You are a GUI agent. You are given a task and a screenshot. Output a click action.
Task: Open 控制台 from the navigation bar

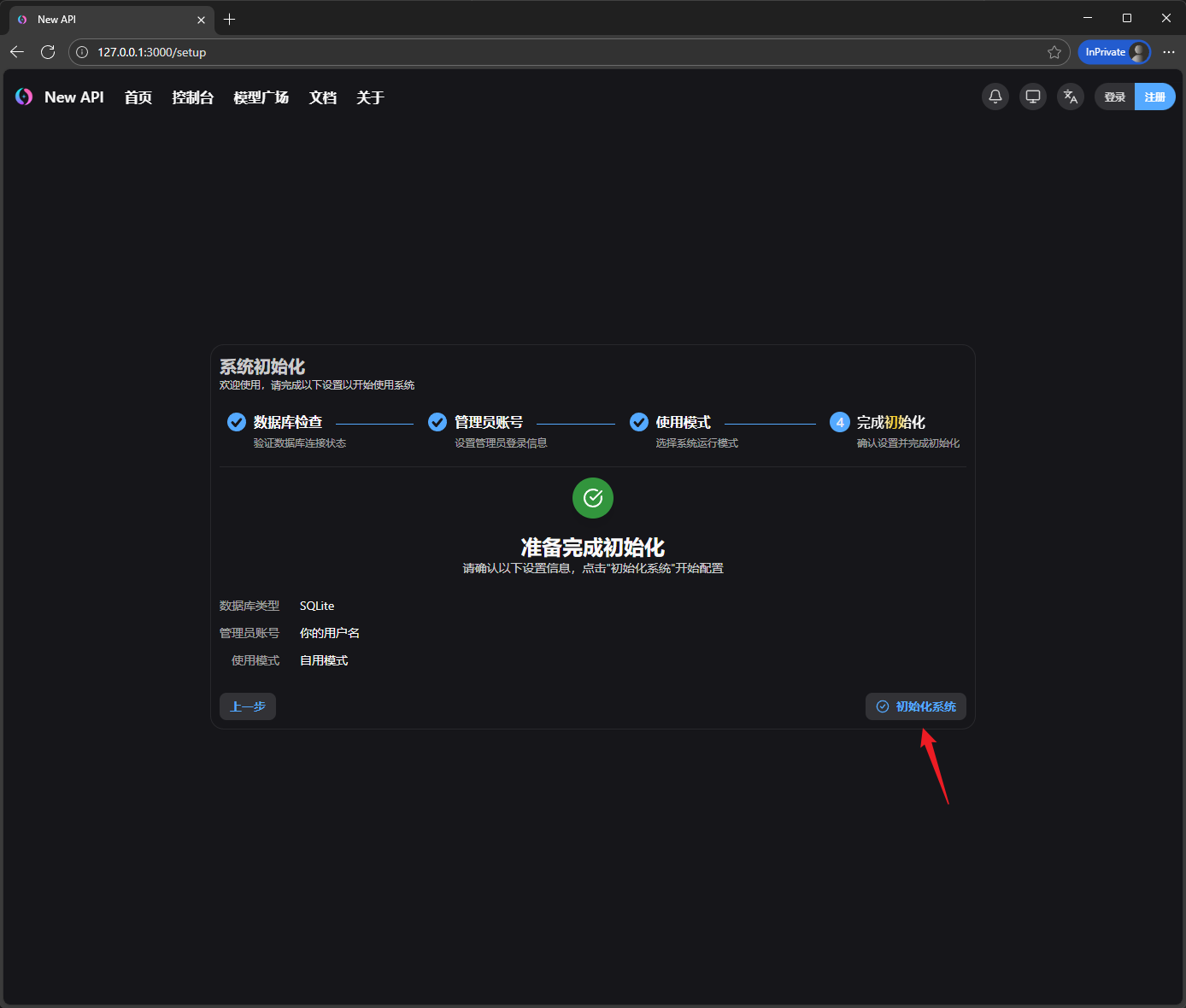pyautogui.click(x=192, y=97)
